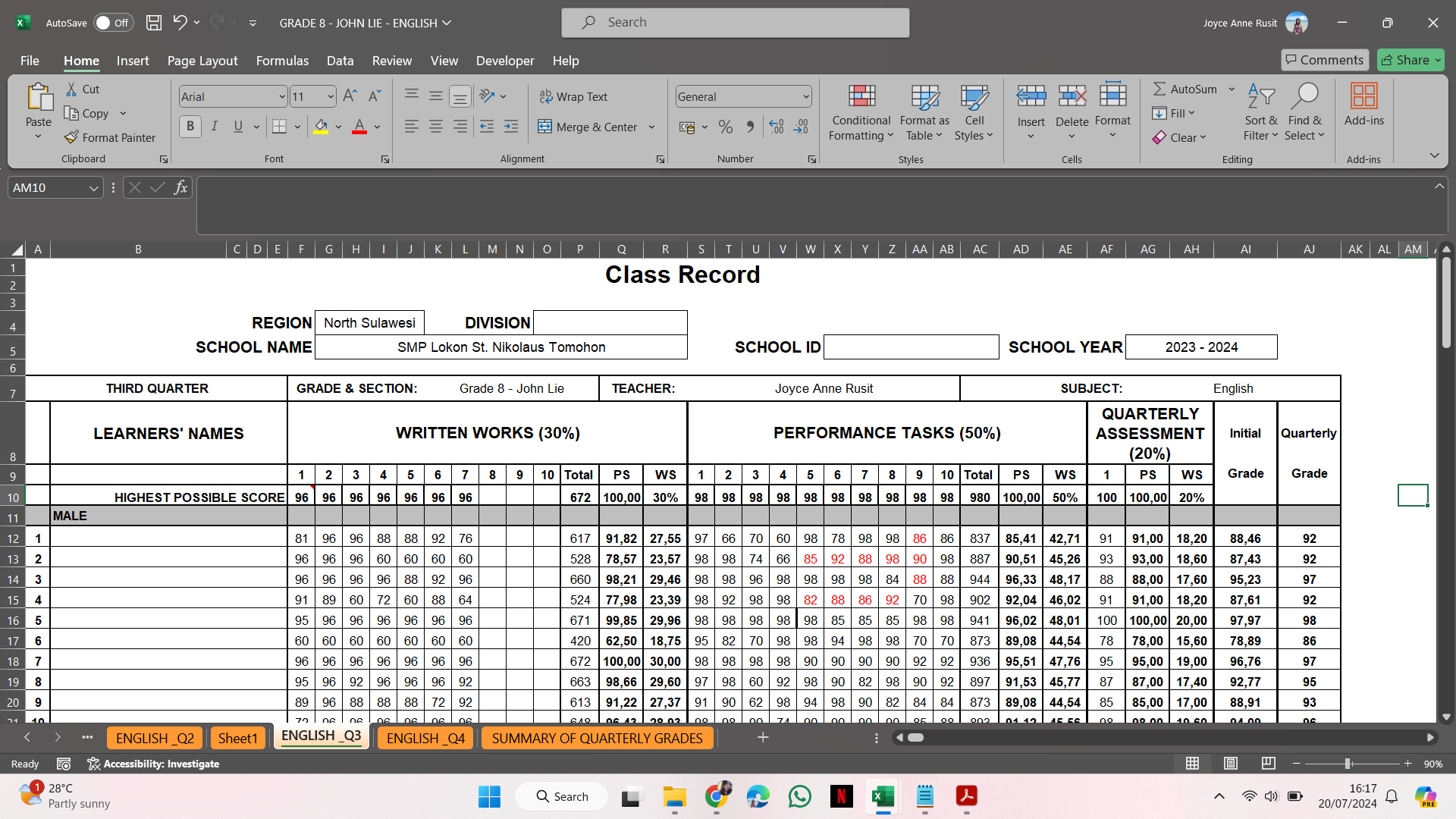Screen dimensions: 1456x819
Task: Open the Formulas ribbon tab
Action: (x=282, y=61)
